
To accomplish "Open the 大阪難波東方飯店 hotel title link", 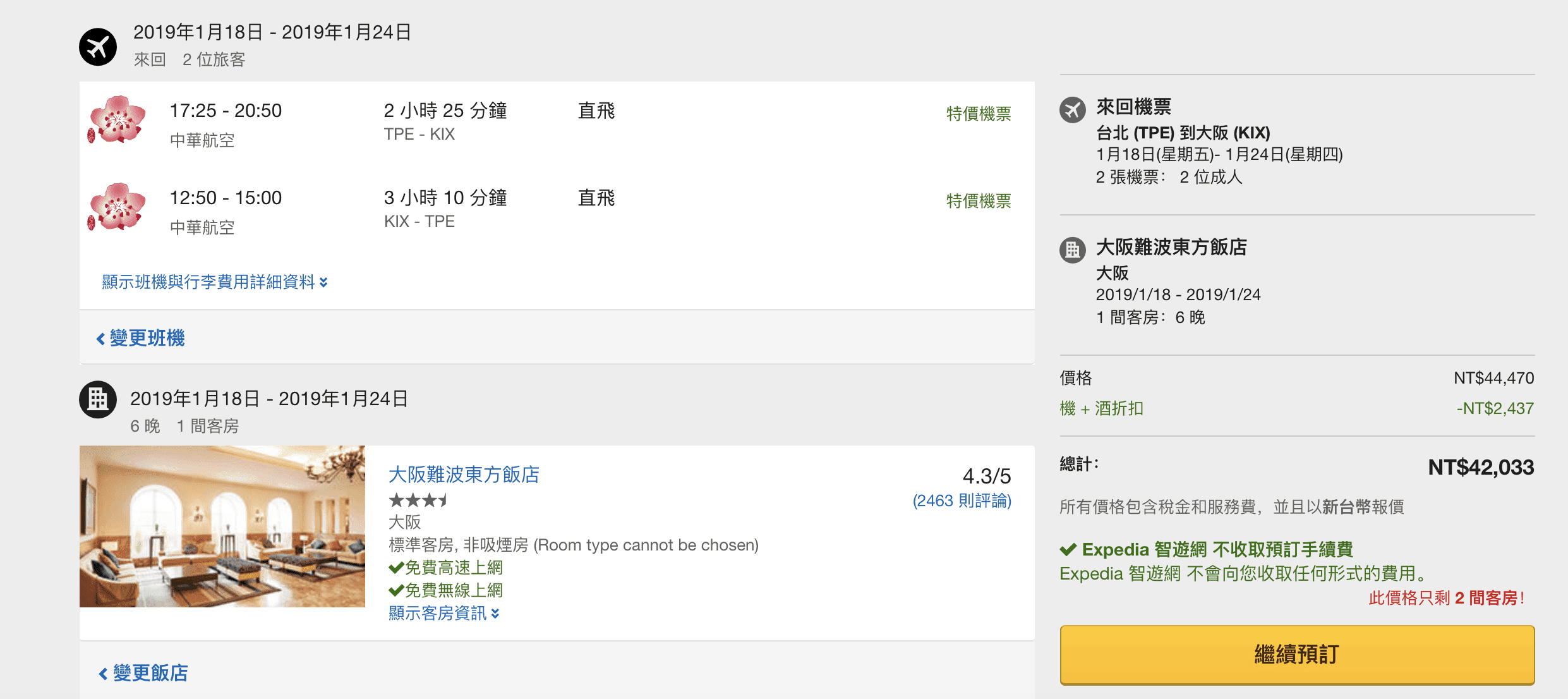I will [x=464, y=475].
